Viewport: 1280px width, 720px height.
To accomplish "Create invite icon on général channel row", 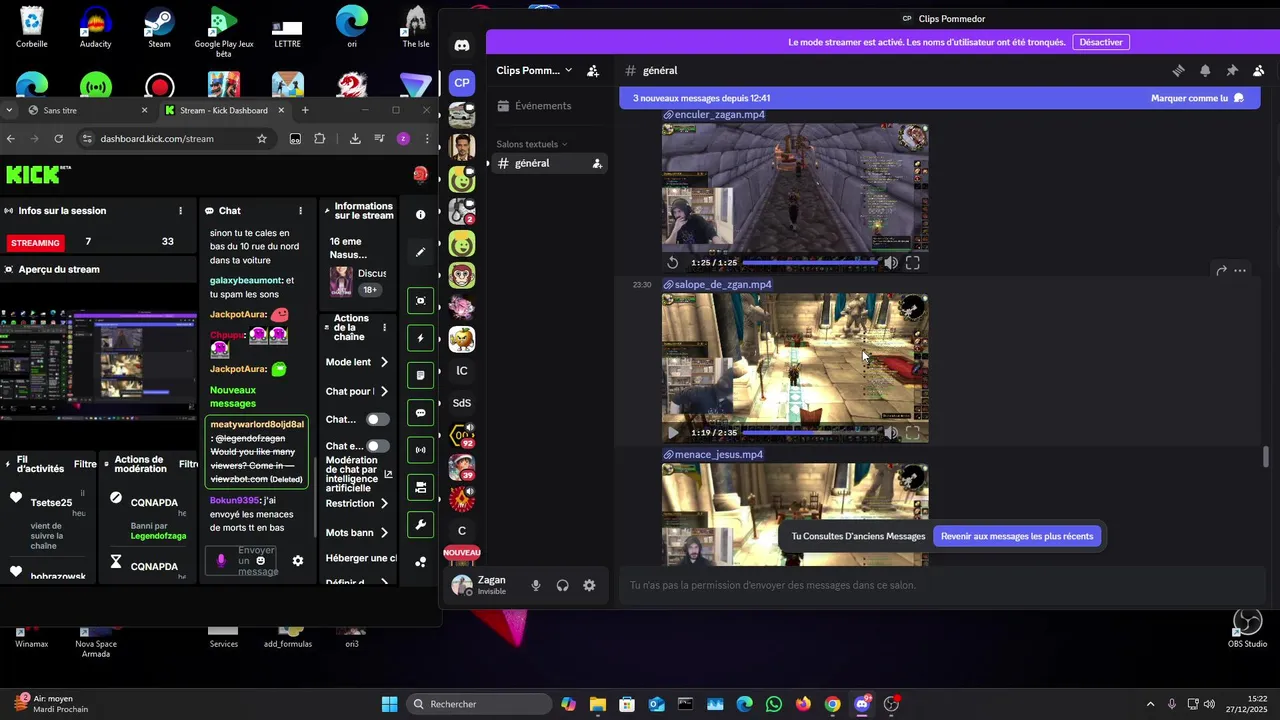I will tap(597, 163).
